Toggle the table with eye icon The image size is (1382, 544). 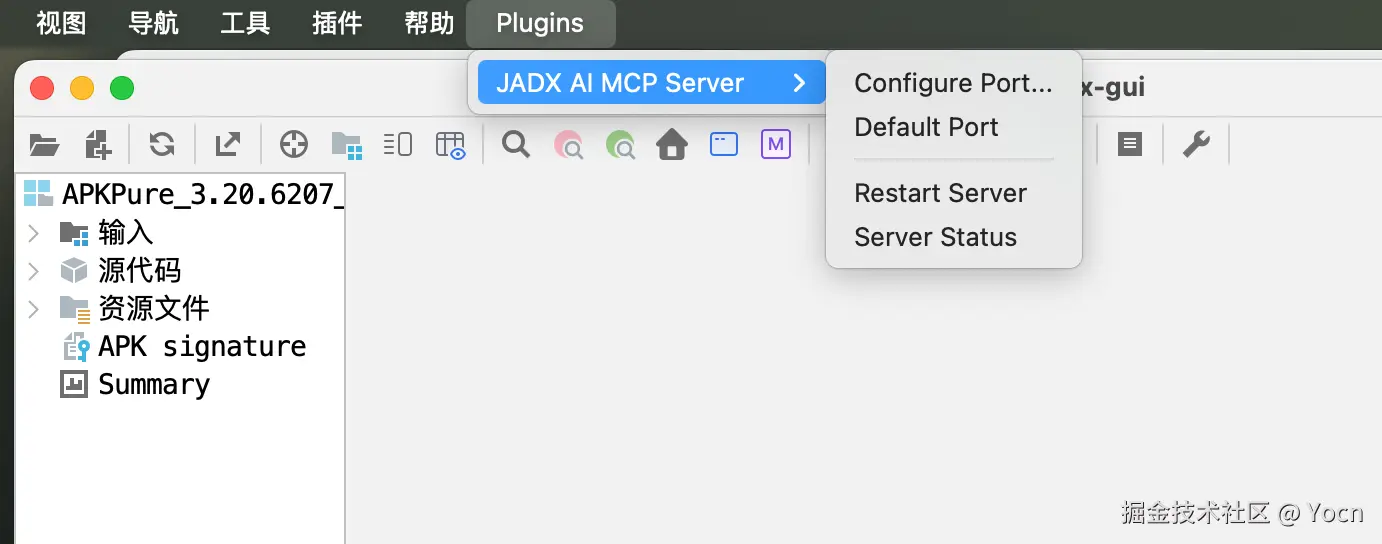(x=451, y=145)
